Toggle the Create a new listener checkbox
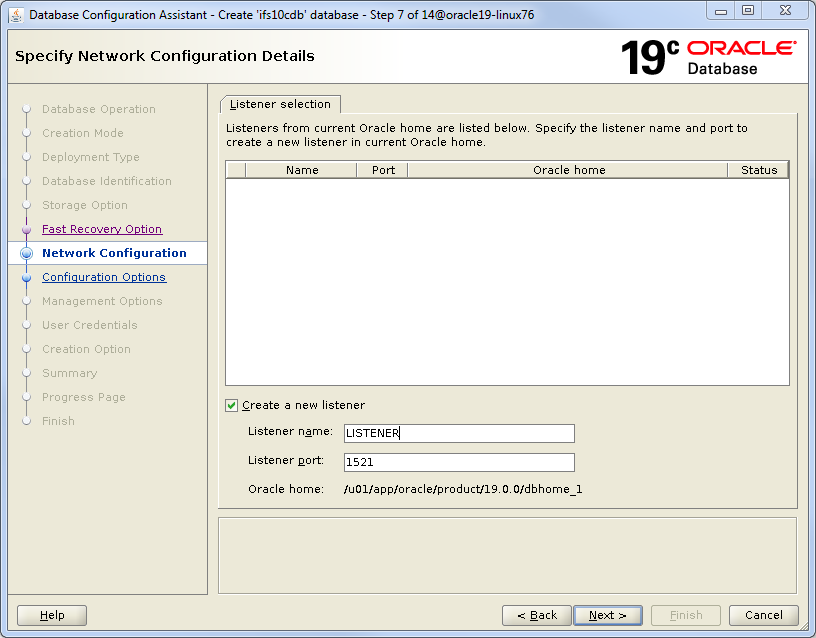The image size is (816, 638). point(232,405)
